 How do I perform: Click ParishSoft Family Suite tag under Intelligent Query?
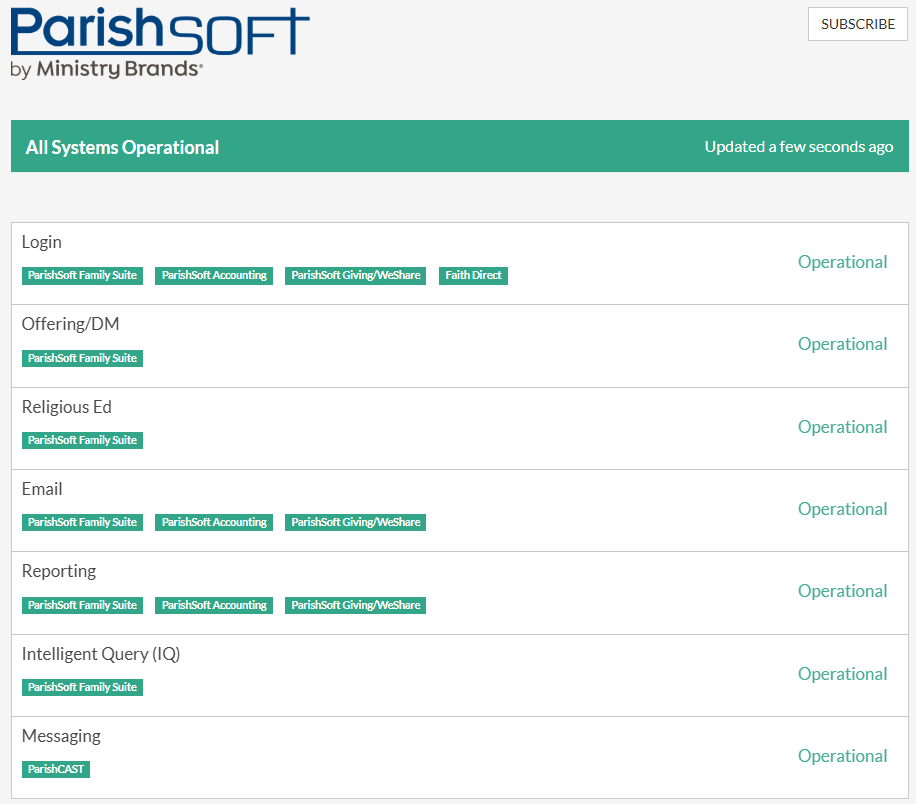click(82, 687)
